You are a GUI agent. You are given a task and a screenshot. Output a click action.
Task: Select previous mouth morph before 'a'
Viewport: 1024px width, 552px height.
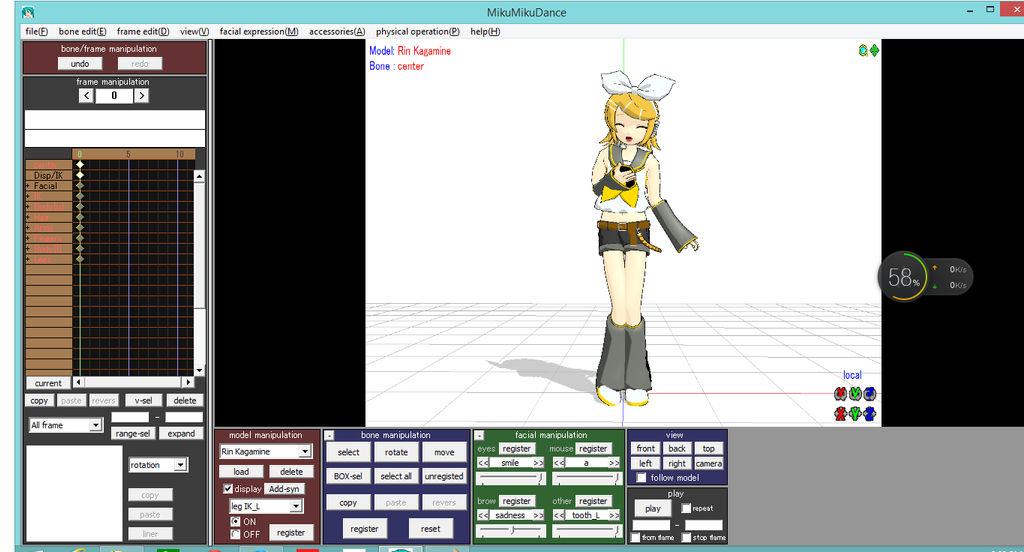[559, 463]
